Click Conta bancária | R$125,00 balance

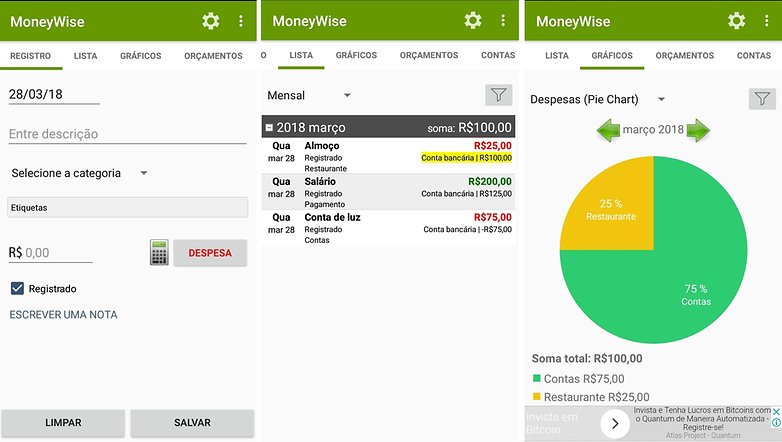(x=466, y=194)
